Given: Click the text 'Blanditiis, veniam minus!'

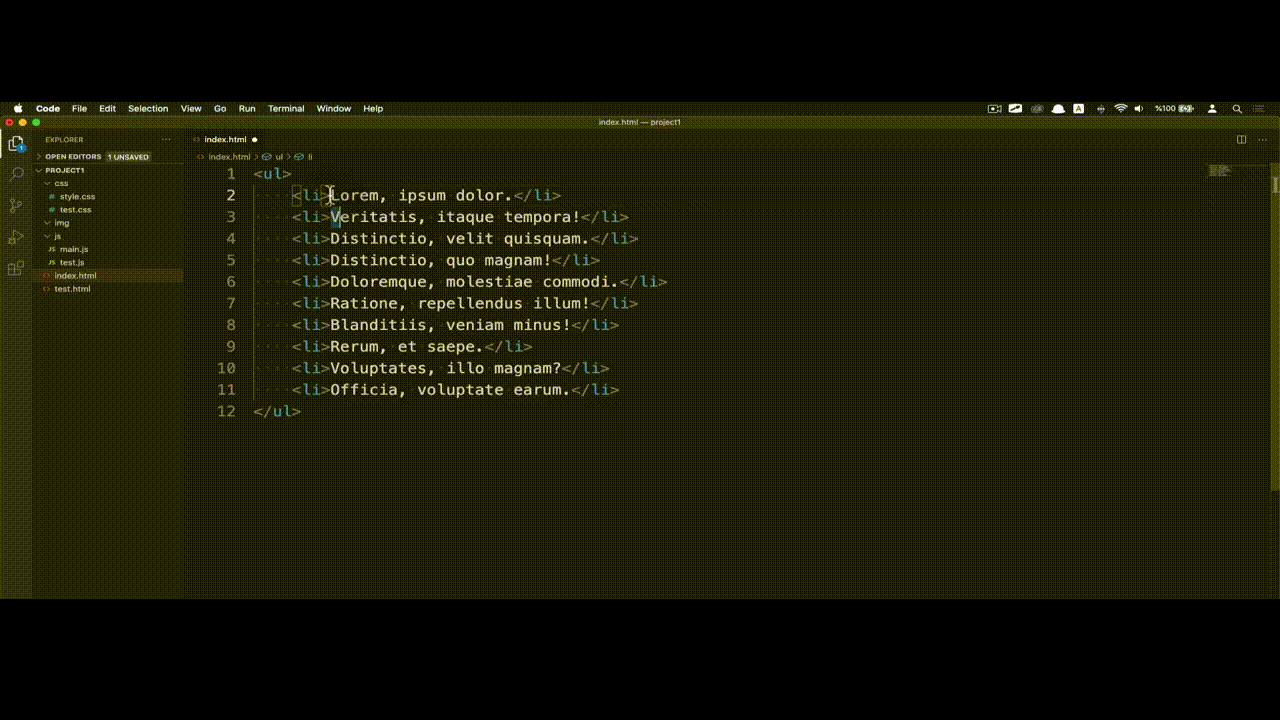Looking at the screenshot, I should (x=450, y=325).
